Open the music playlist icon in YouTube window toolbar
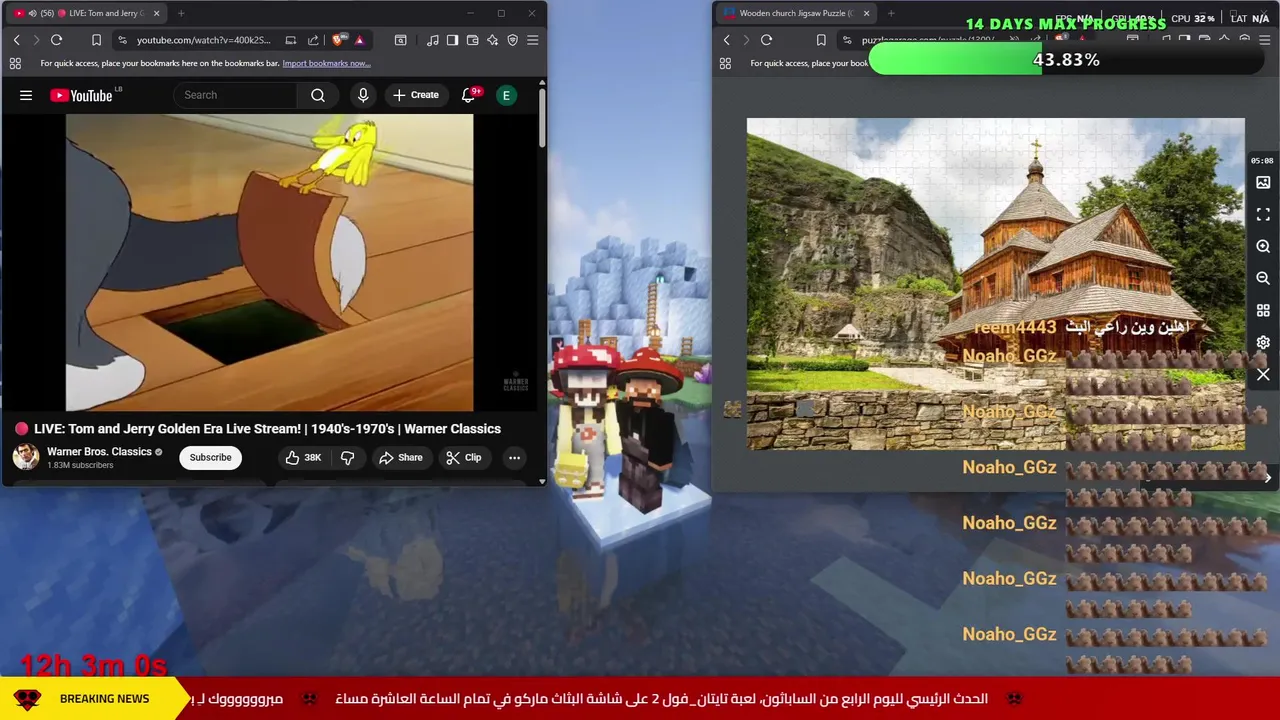 click(432, 40)
